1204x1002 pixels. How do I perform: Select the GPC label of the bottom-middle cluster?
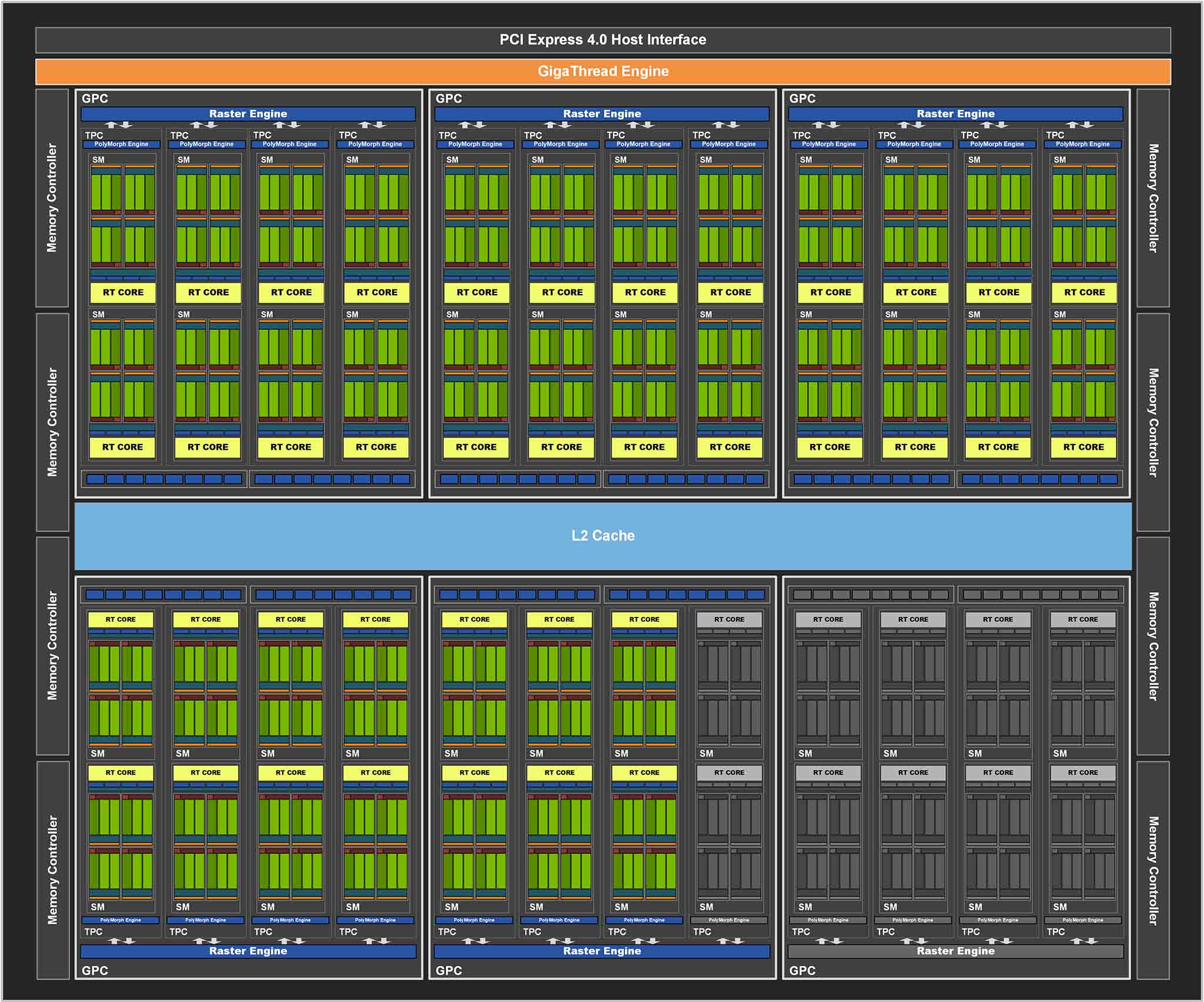(449, 970)
